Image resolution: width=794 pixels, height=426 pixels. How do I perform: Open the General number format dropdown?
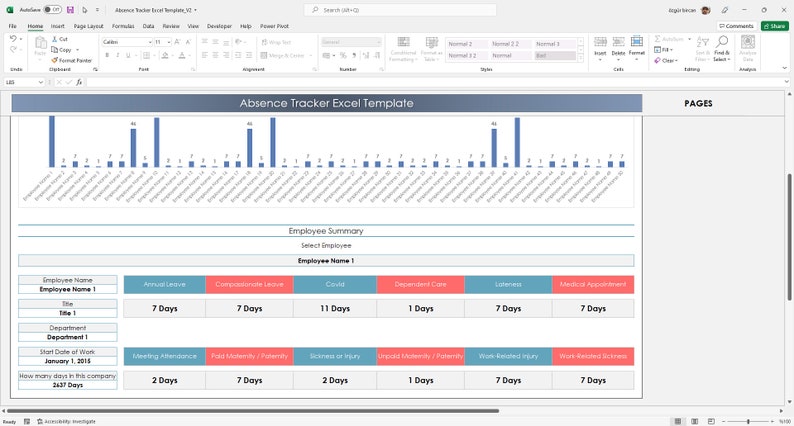378,42
